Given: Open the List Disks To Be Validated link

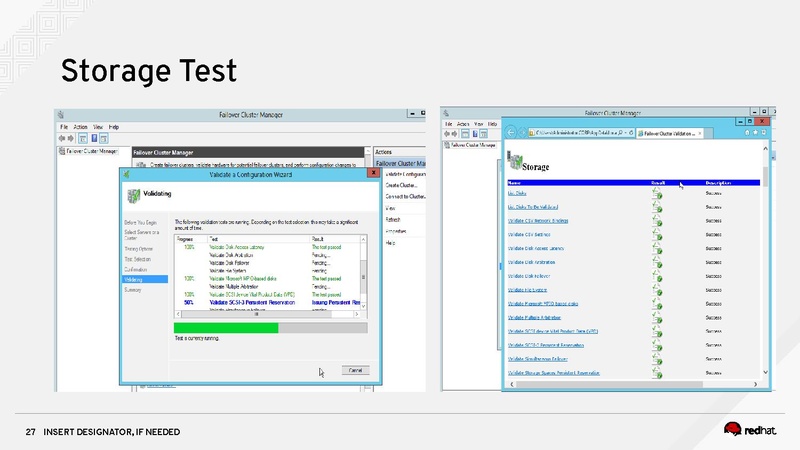Looking at the screenshot, I should pos(533,207).
